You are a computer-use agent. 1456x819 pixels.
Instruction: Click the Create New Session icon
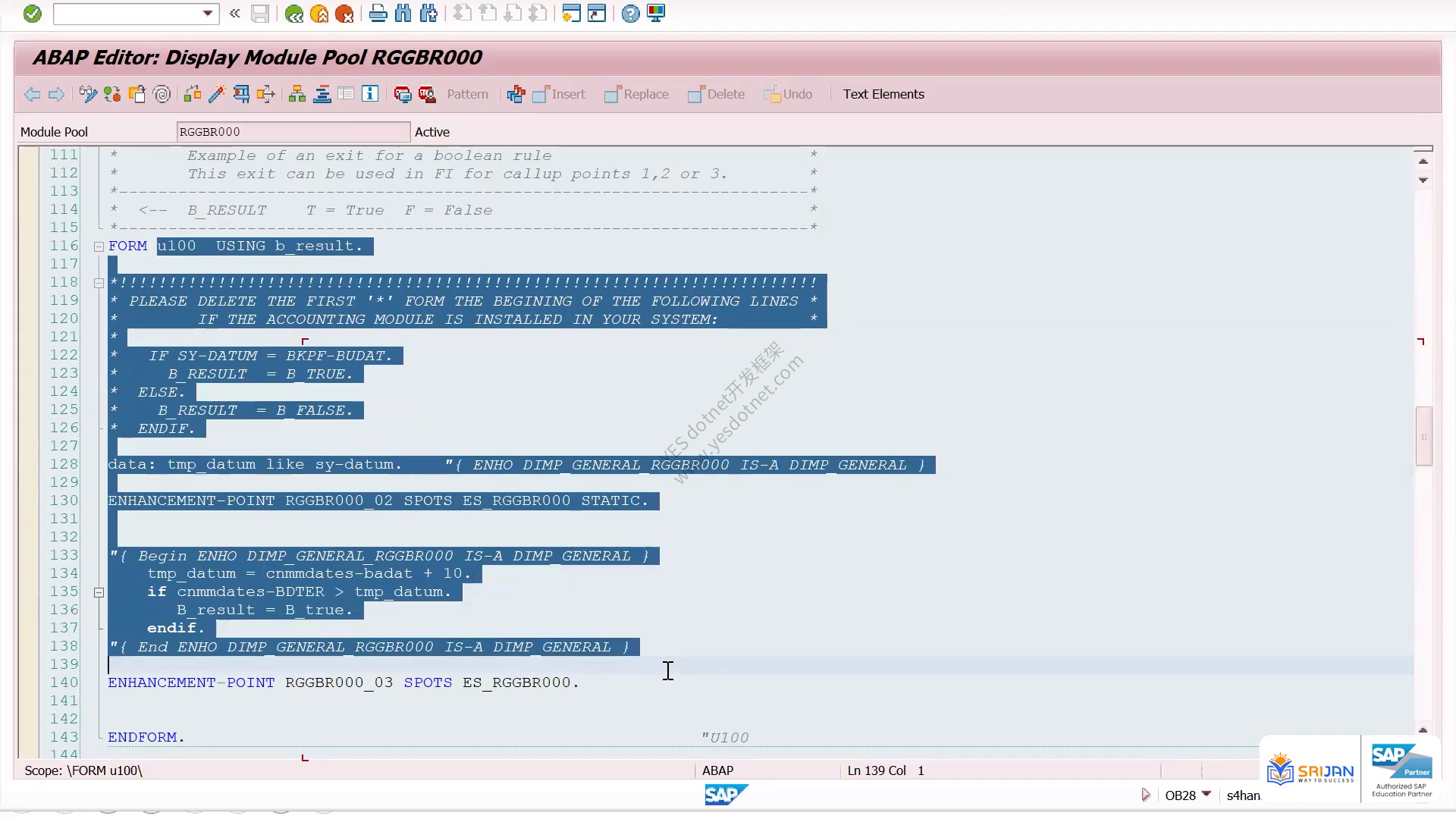tap(572, 14)
